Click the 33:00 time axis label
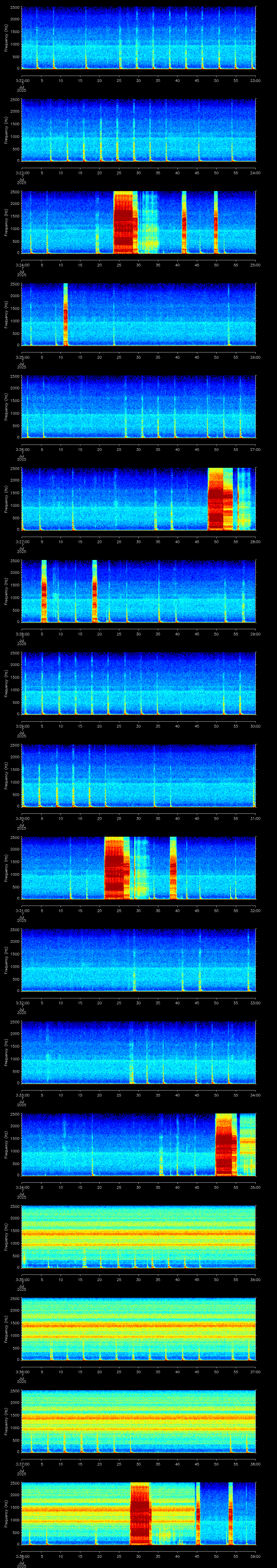The width and height of the screenshot is (277, 1568). pos(256,1003)
